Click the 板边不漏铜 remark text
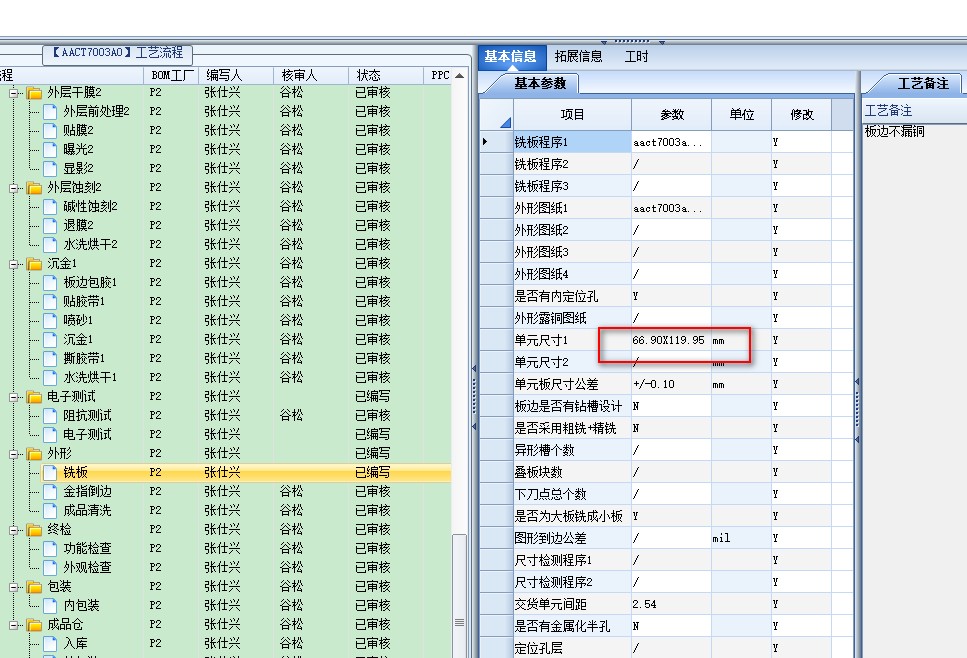 click(894, 131)
